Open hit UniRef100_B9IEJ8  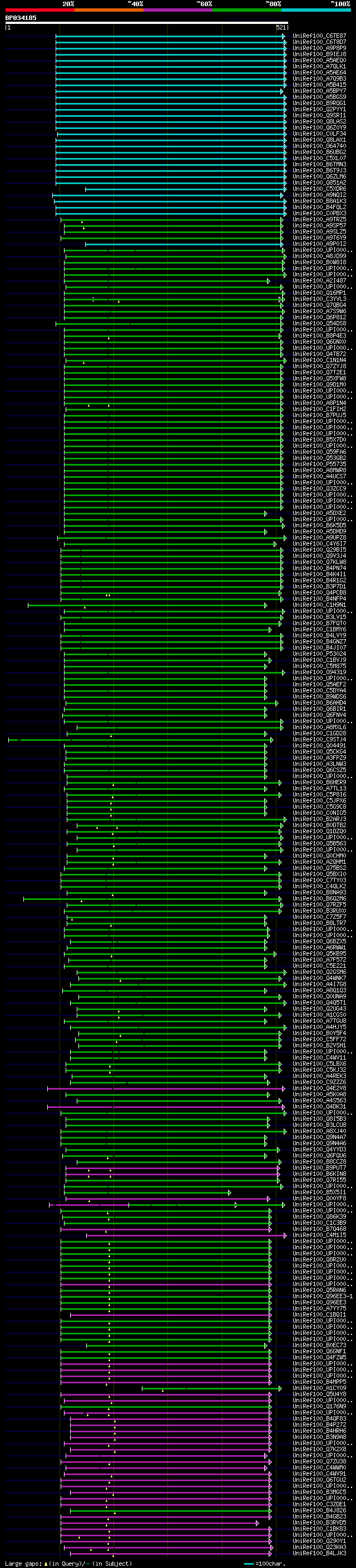point(319,54)
